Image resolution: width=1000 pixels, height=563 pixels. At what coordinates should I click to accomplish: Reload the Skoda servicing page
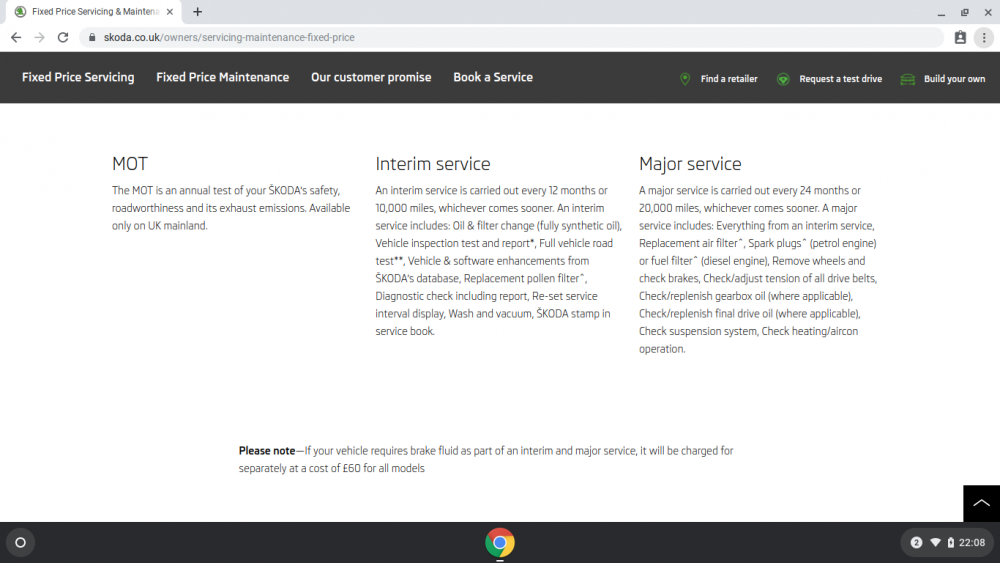(62, 38)
